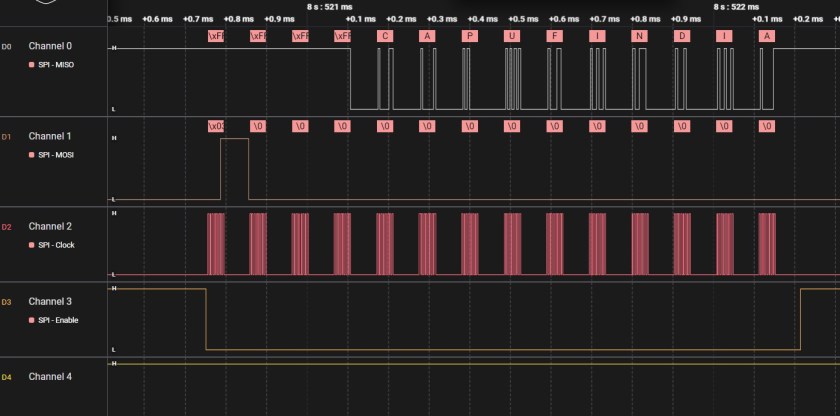
Task: Click the D4 channel tag
Action: 6,377
